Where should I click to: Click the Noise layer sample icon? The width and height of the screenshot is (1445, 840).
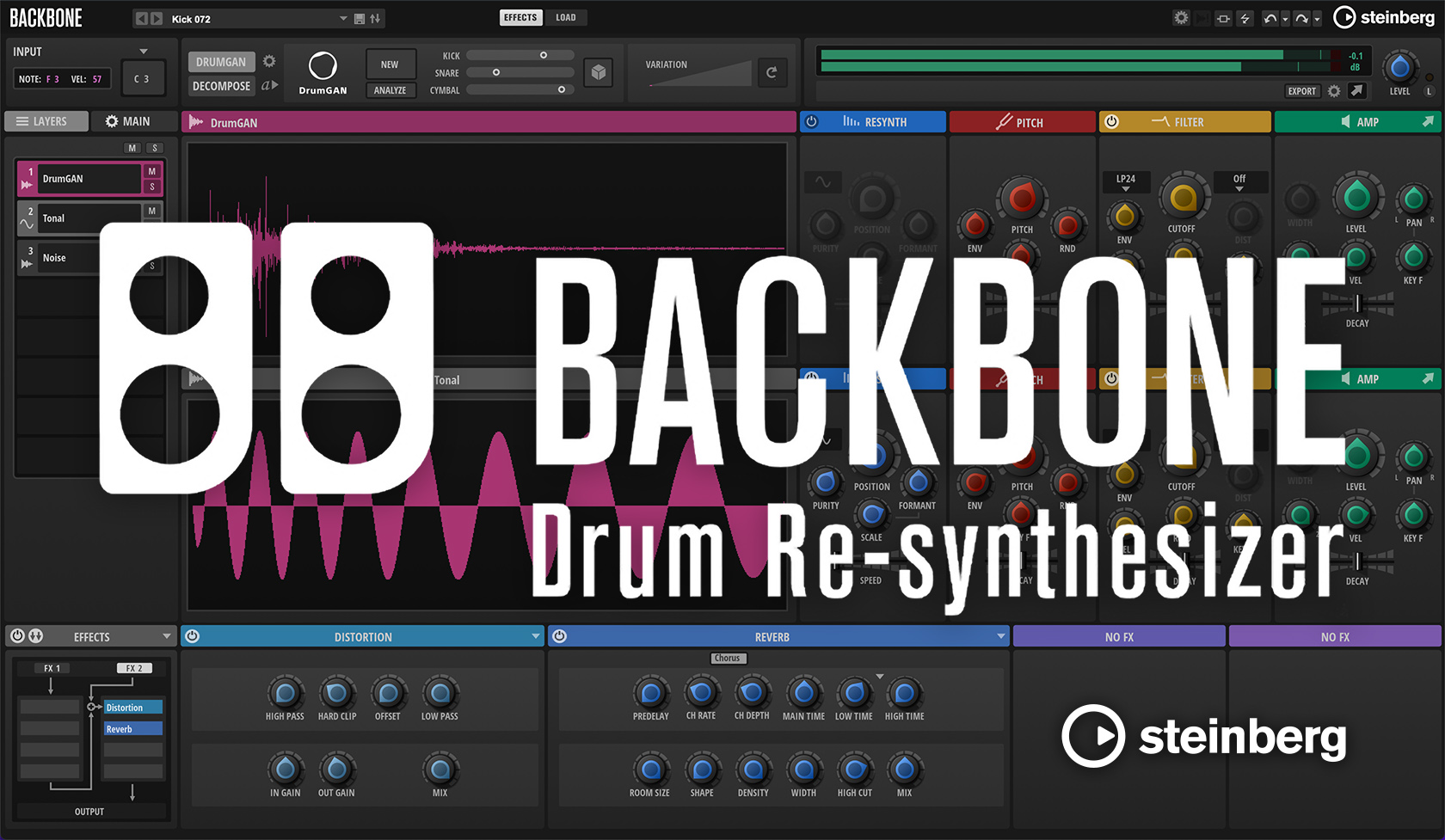(x=27, y=264)
